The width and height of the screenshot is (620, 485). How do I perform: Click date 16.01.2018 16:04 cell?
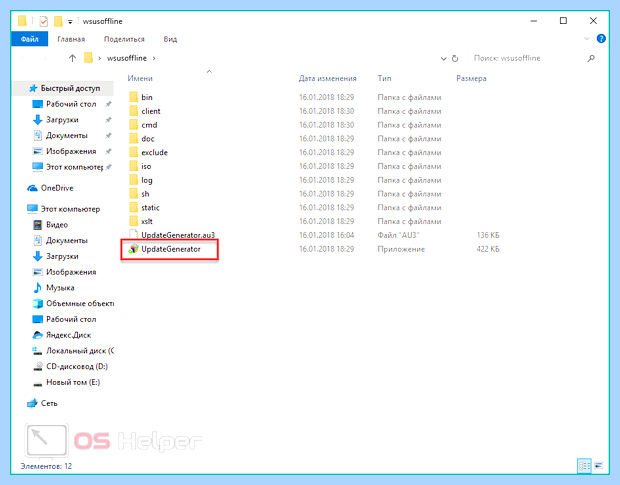(327, 235)
